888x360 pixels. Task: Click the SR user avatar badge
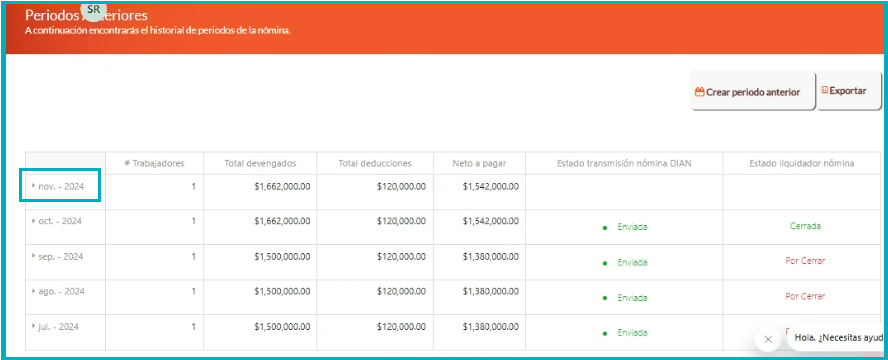pyautogui.click(x=94, y=10)
